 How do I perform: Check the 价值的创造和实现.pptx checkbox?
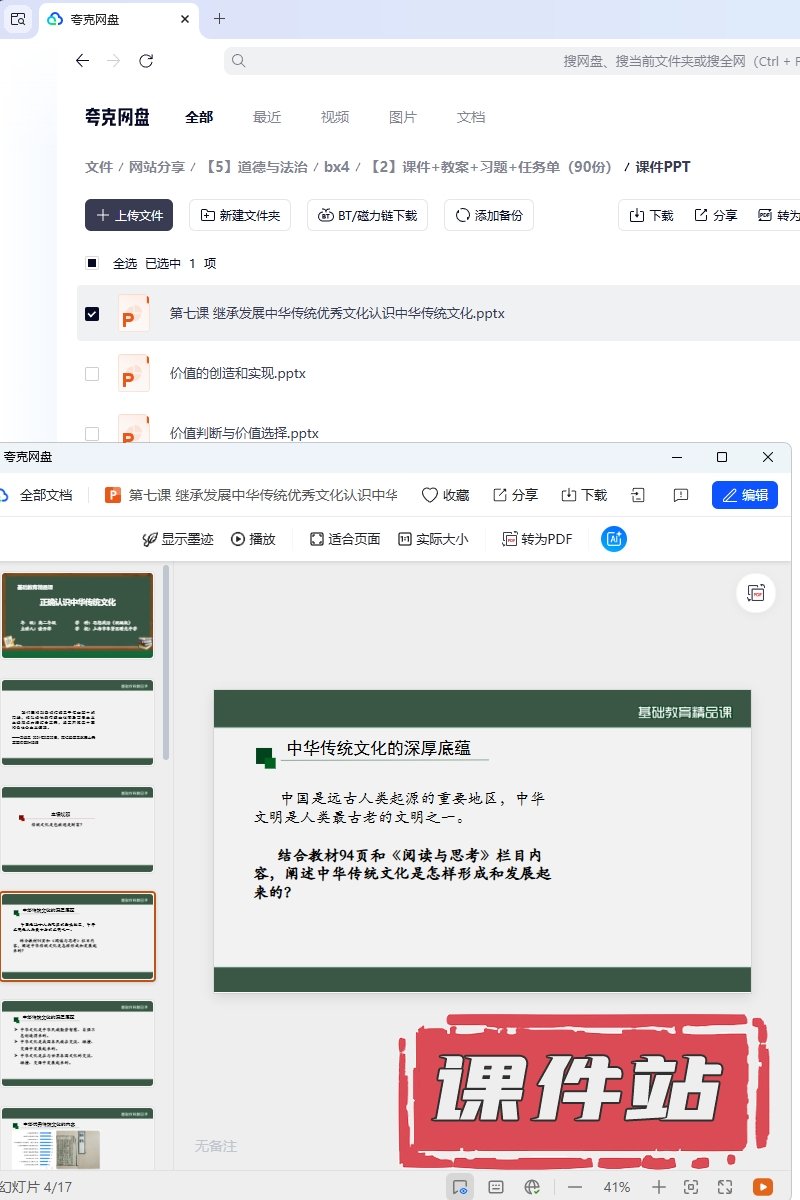point(92,374)
